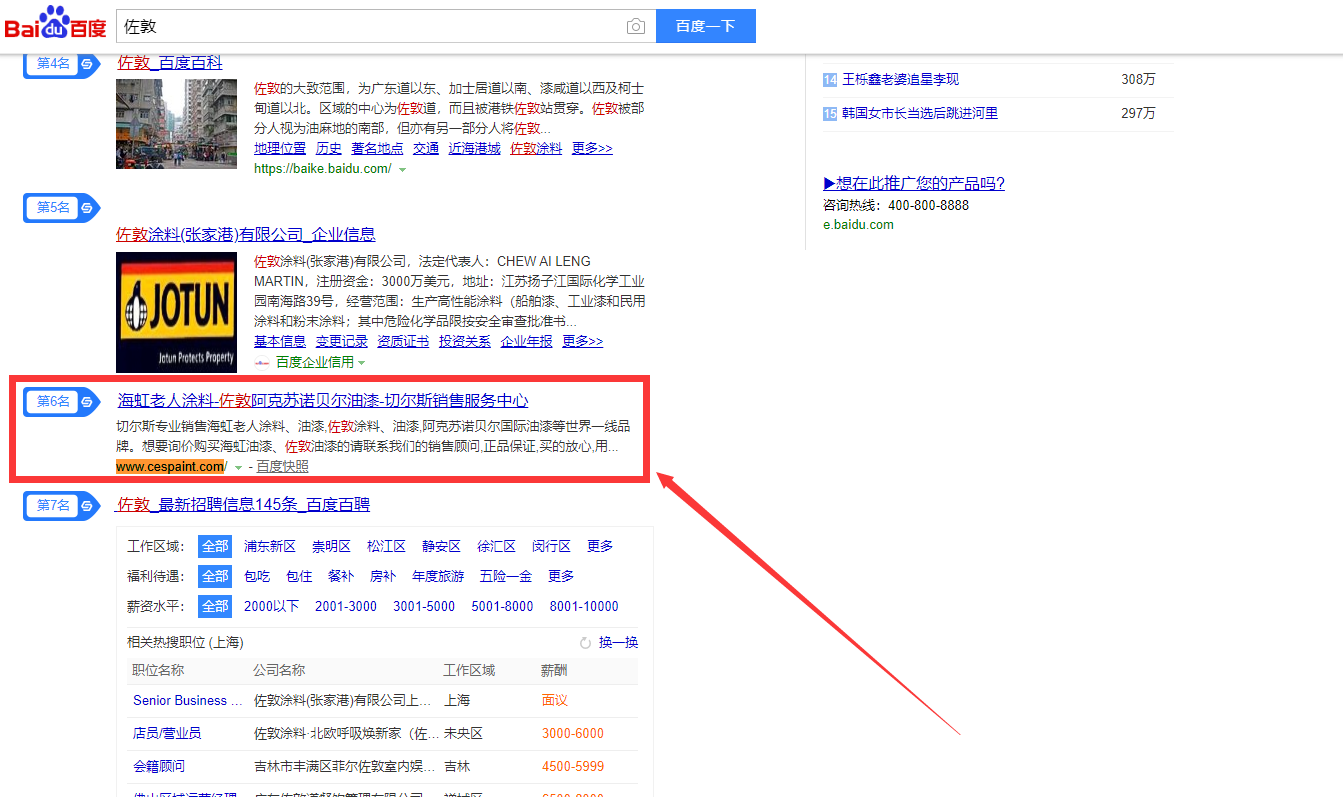
Task: Filter welfare by 房补
Action: [x=383, y=576]
